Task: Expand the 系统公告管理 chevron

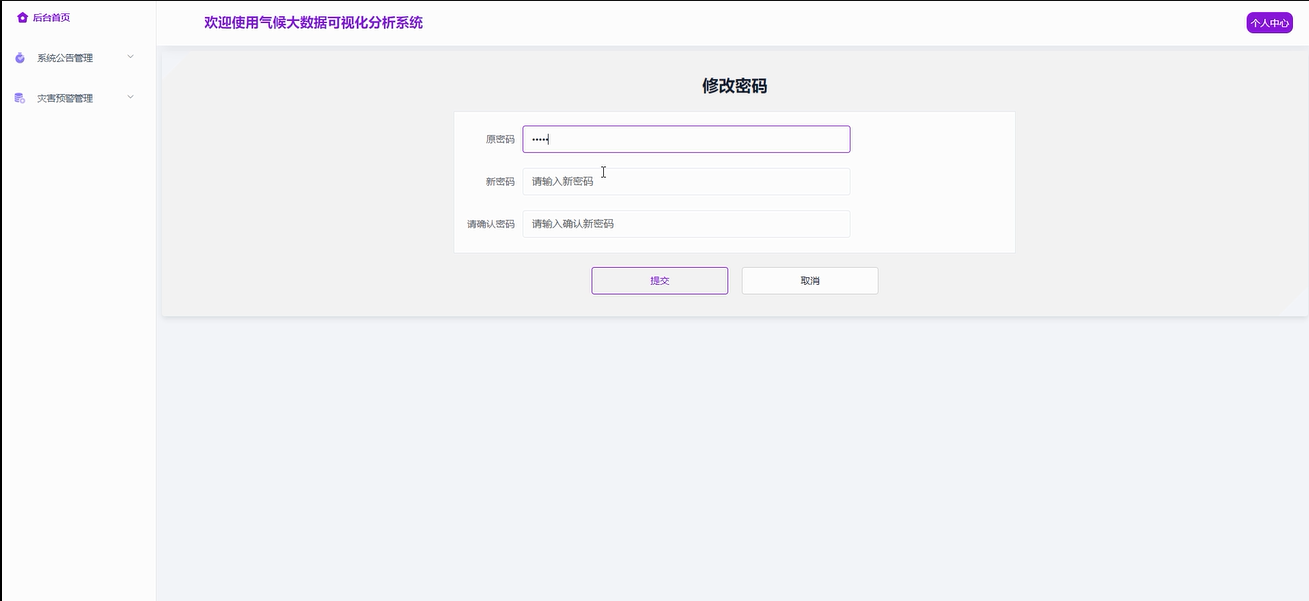Action: (x=130, y=57)
